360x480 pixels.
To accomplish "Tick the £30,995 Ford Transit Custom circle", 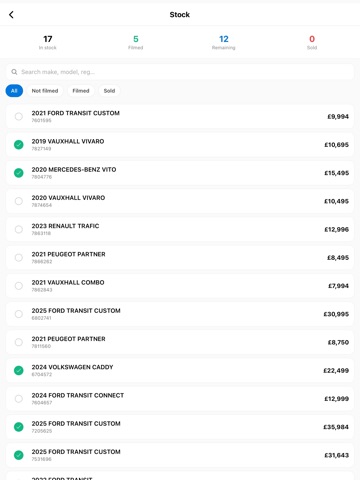I will (19, 314).
